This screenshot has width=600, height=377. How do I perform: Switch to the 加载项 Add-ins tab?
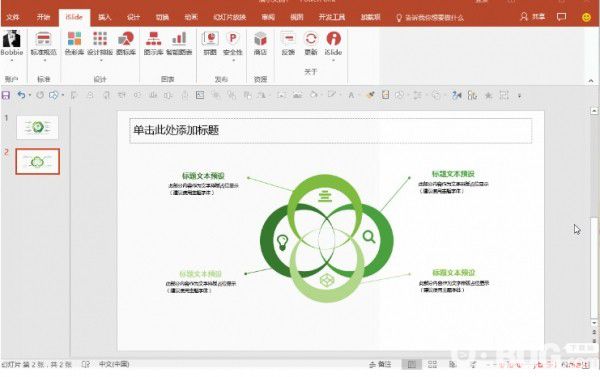coord(370,17)
